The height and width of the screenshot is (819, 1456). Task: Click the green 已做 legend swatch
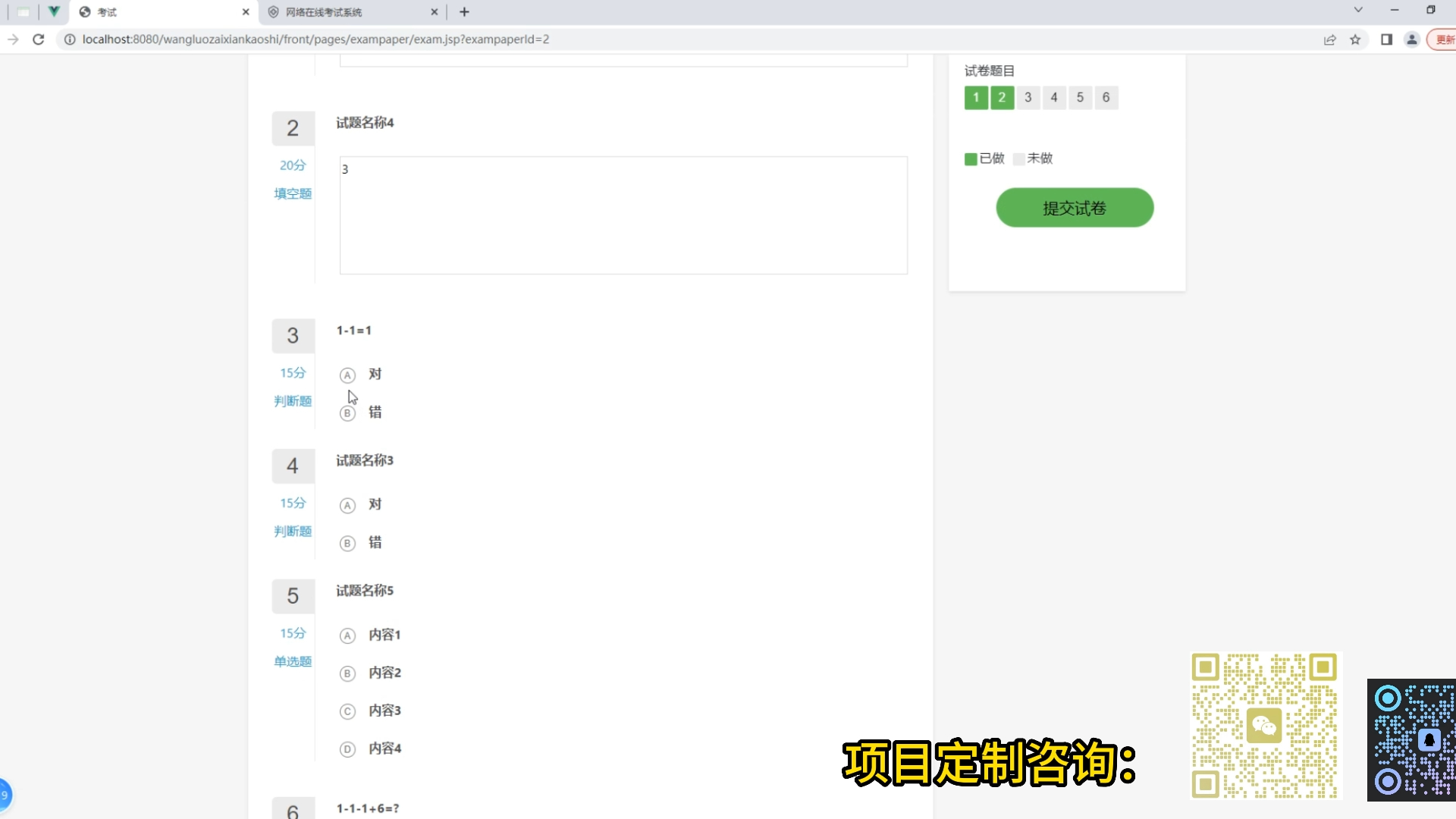pyautogui.click(x=971, y=158)
